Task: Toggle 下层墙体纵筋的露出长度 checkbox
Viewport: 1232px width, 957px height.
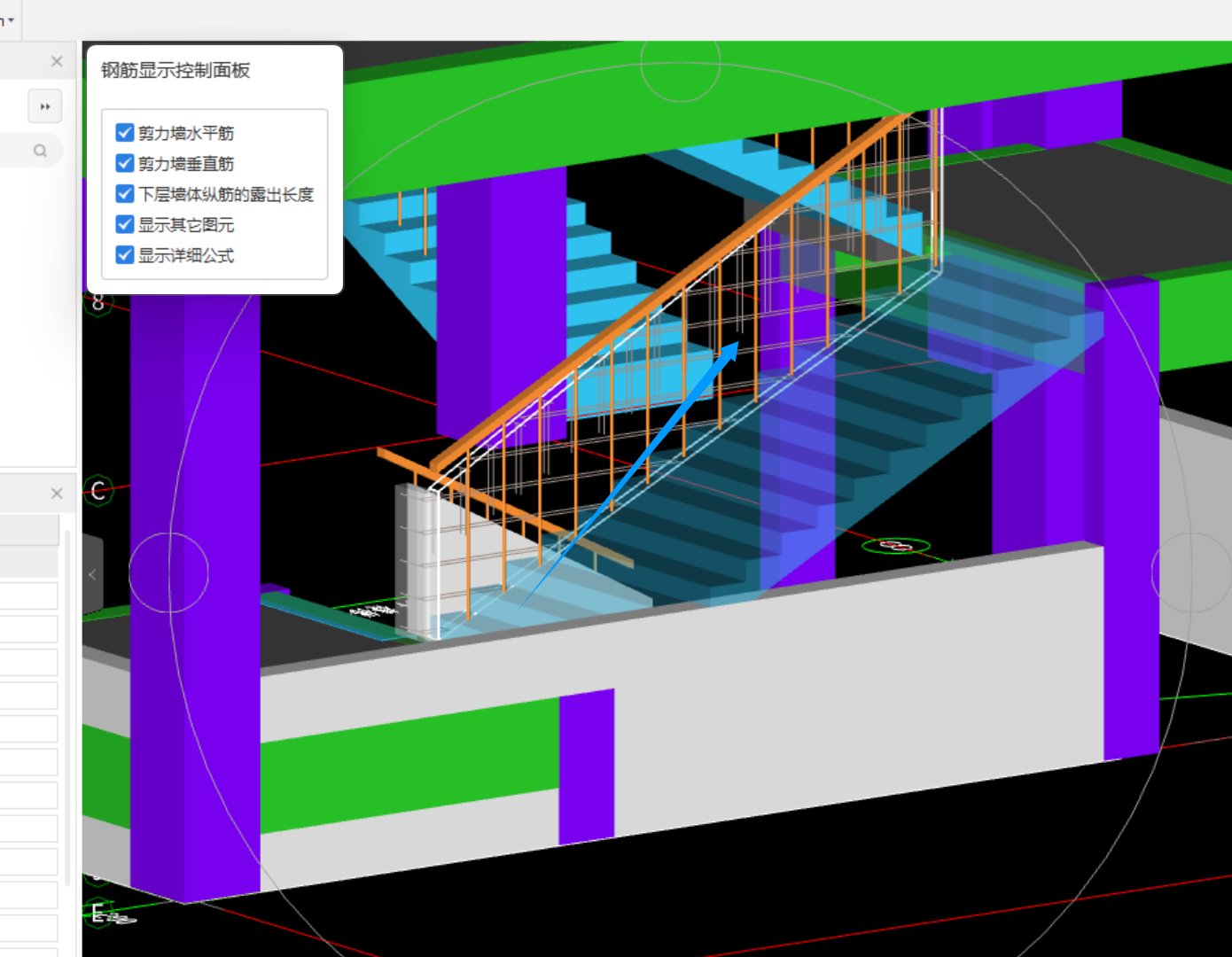Action: click(x=125, y=194)
